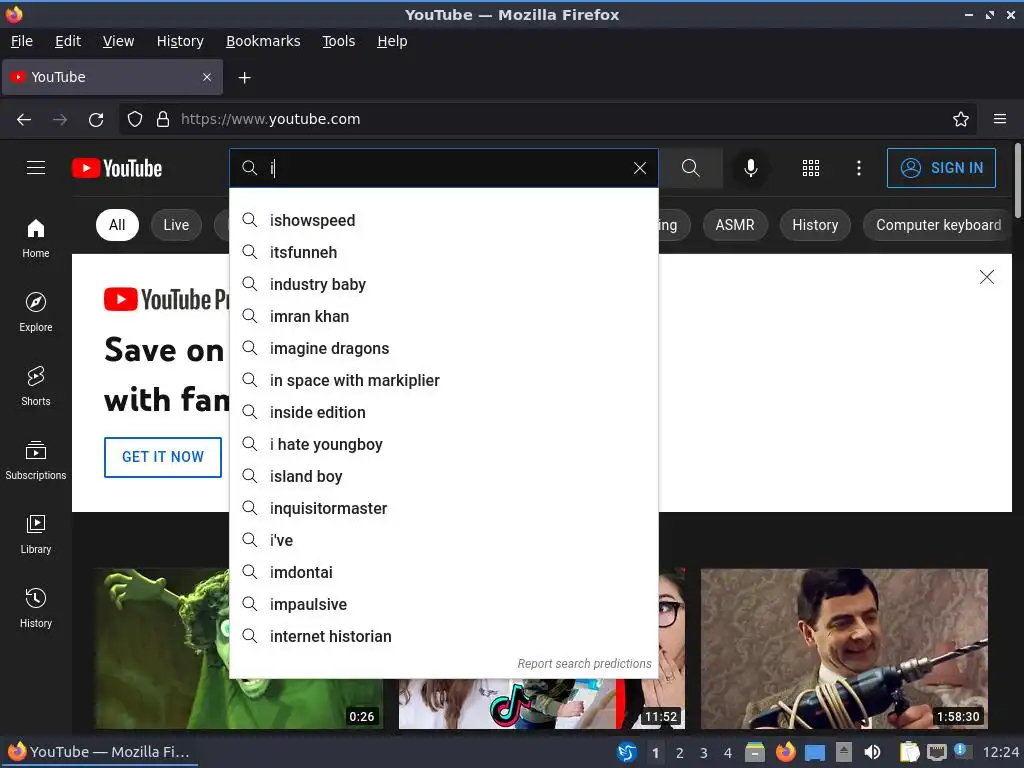Switch to workspace 2 in taskbar

coord(680,753)
